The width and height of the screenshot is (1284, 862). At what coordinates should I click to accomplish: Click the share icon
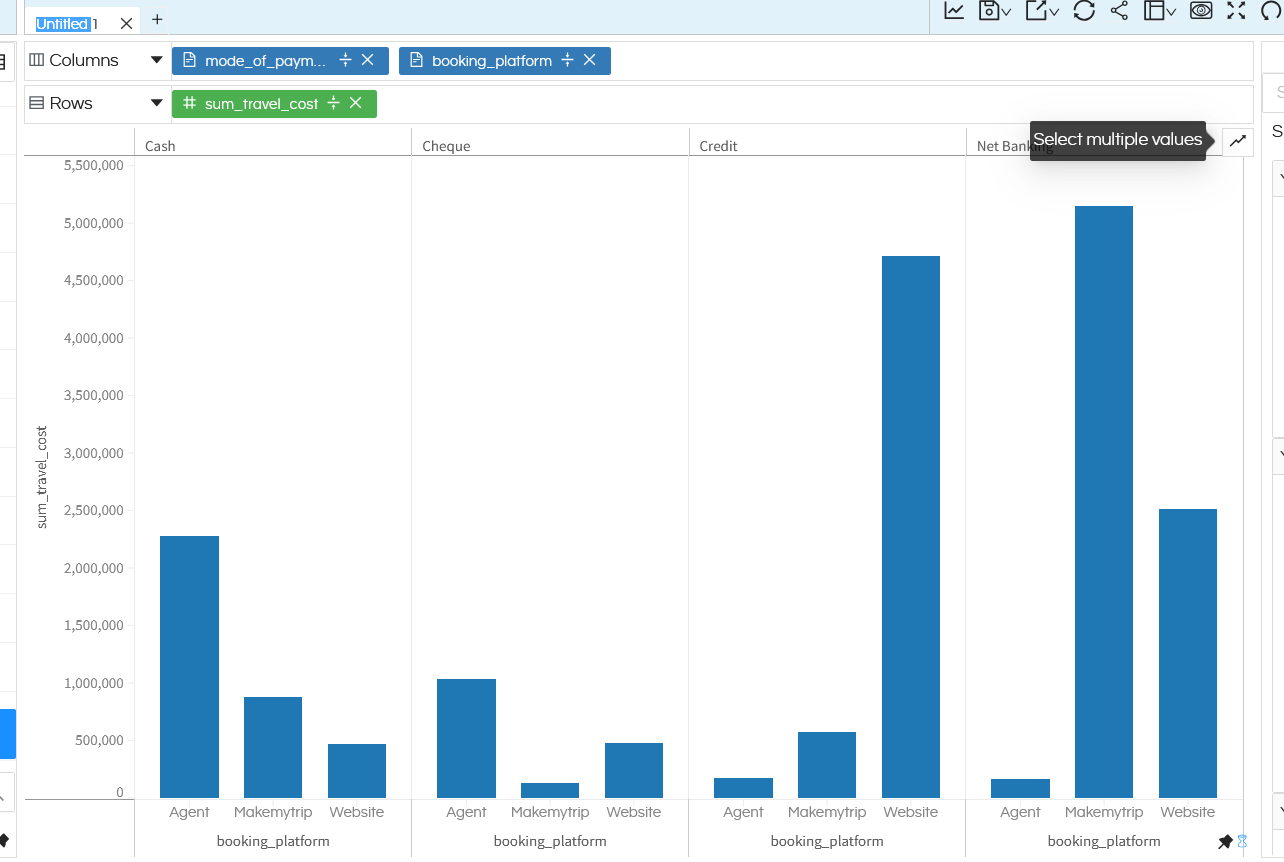[x=1119, y=11]
